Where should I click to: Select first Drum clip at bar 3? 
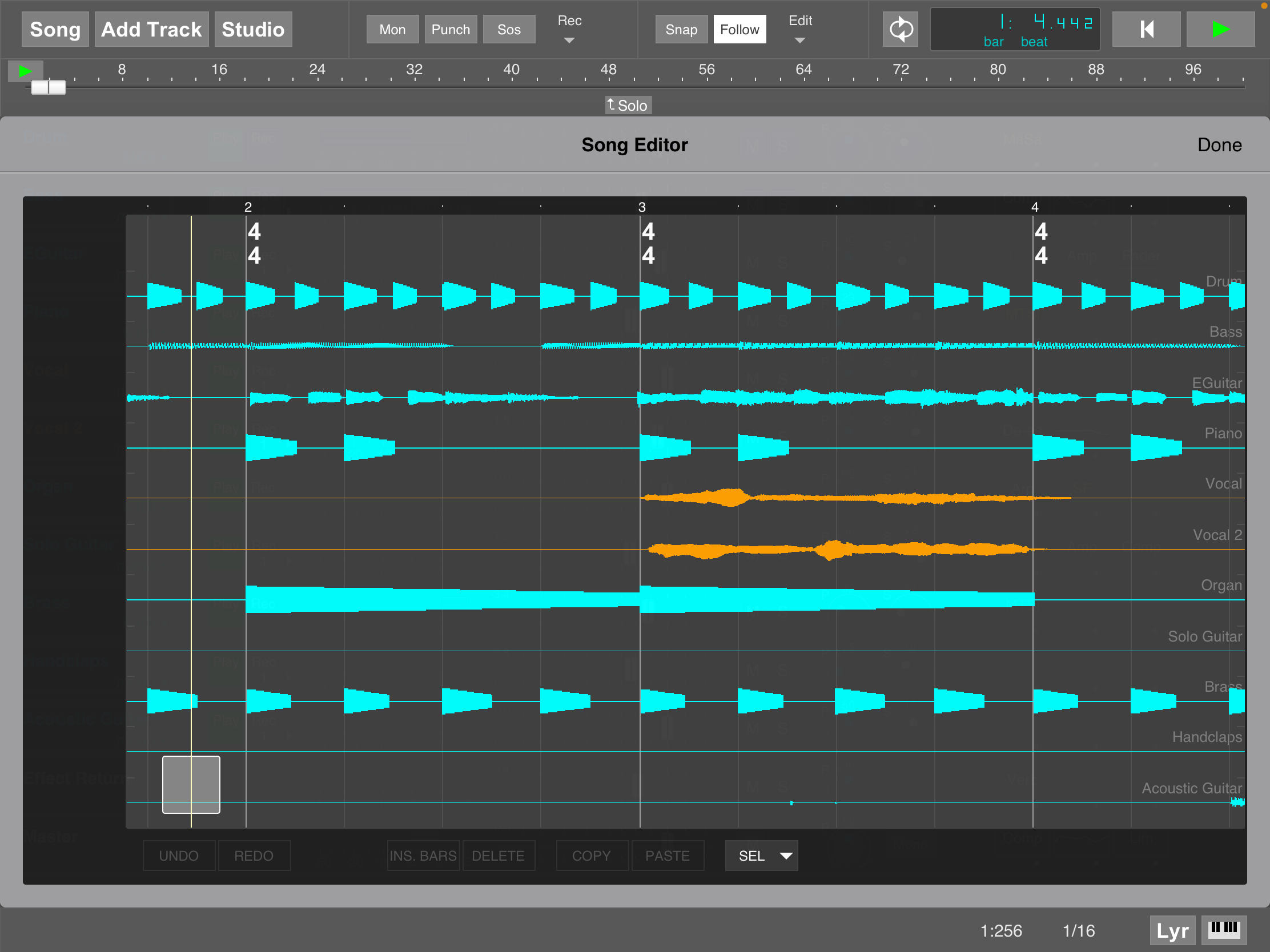(654, 296)
